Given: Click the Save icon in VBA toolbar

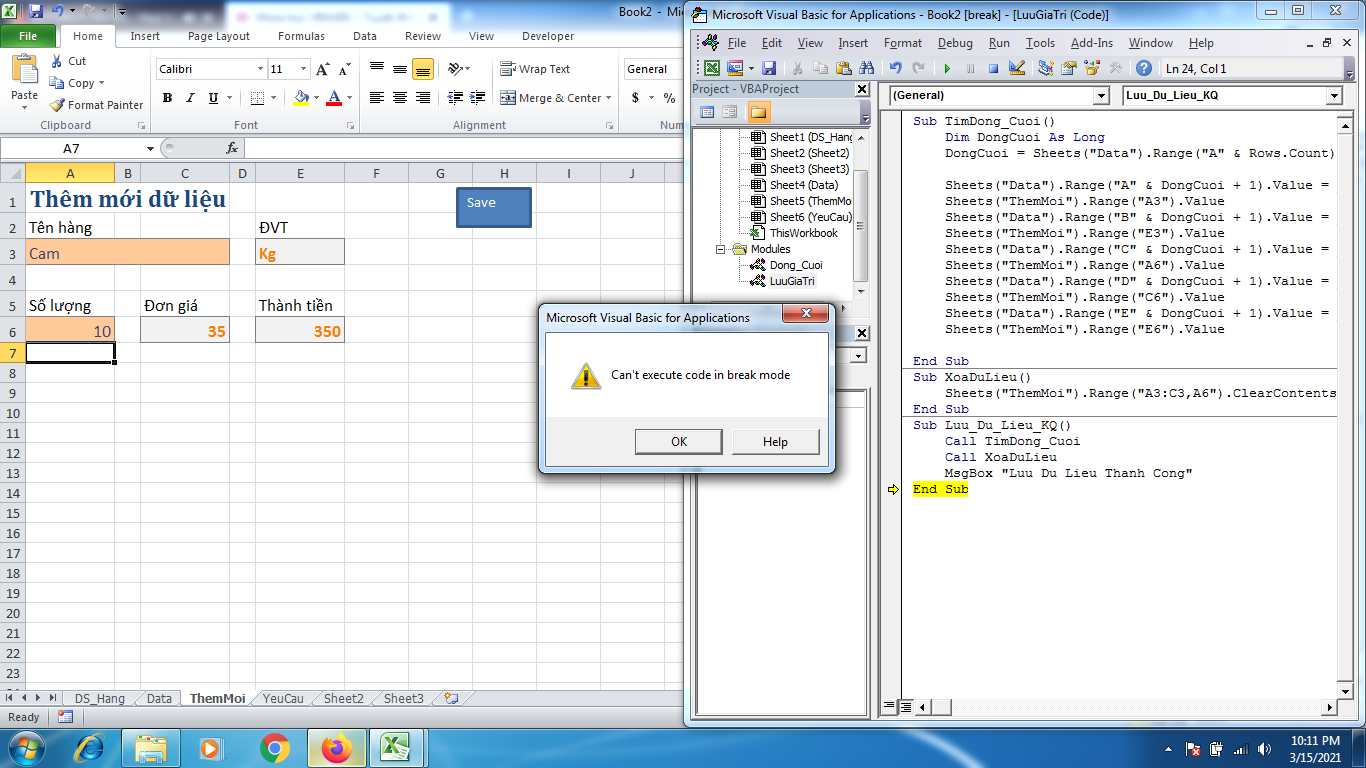Looking at the screenshot, I should point(769,68).
